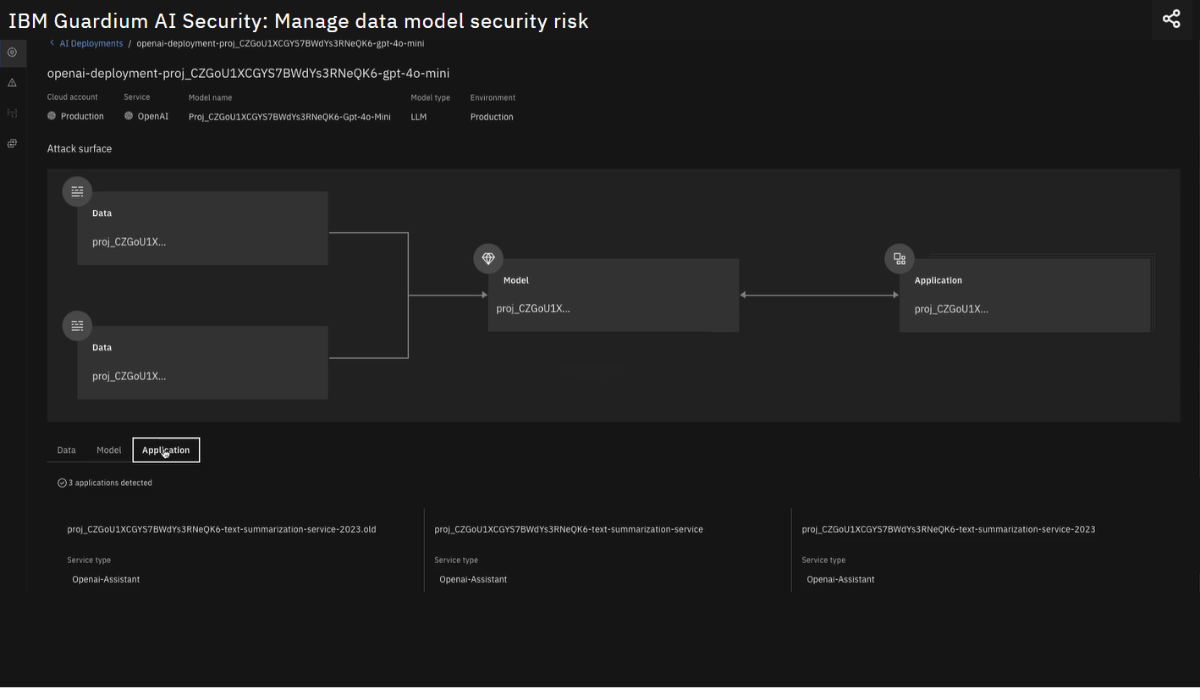
Task: Click the Model node diamond icon
Action: pyautogui.click(x=488, y=258)
